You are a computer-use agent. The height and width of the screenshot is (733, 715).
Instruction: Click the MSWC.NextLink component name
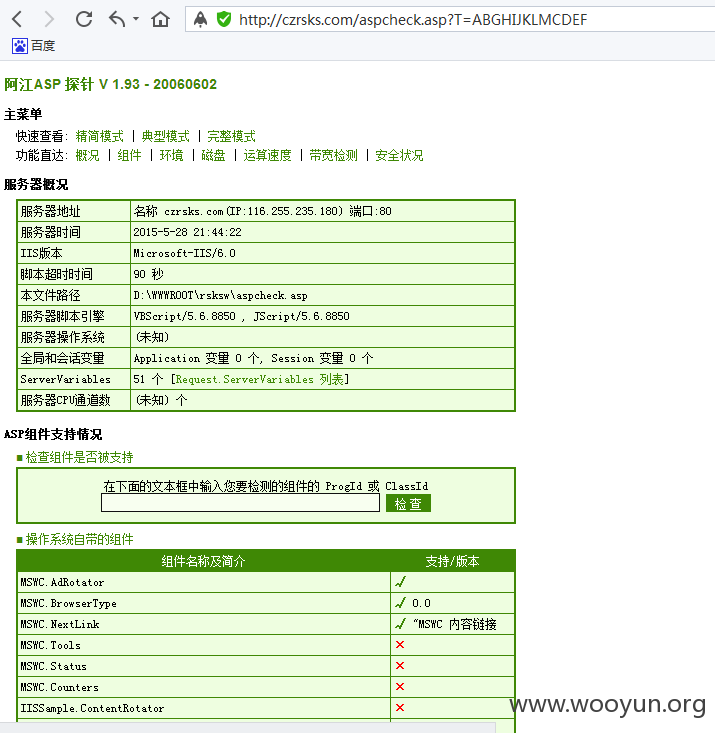click(x=60, y=624)
